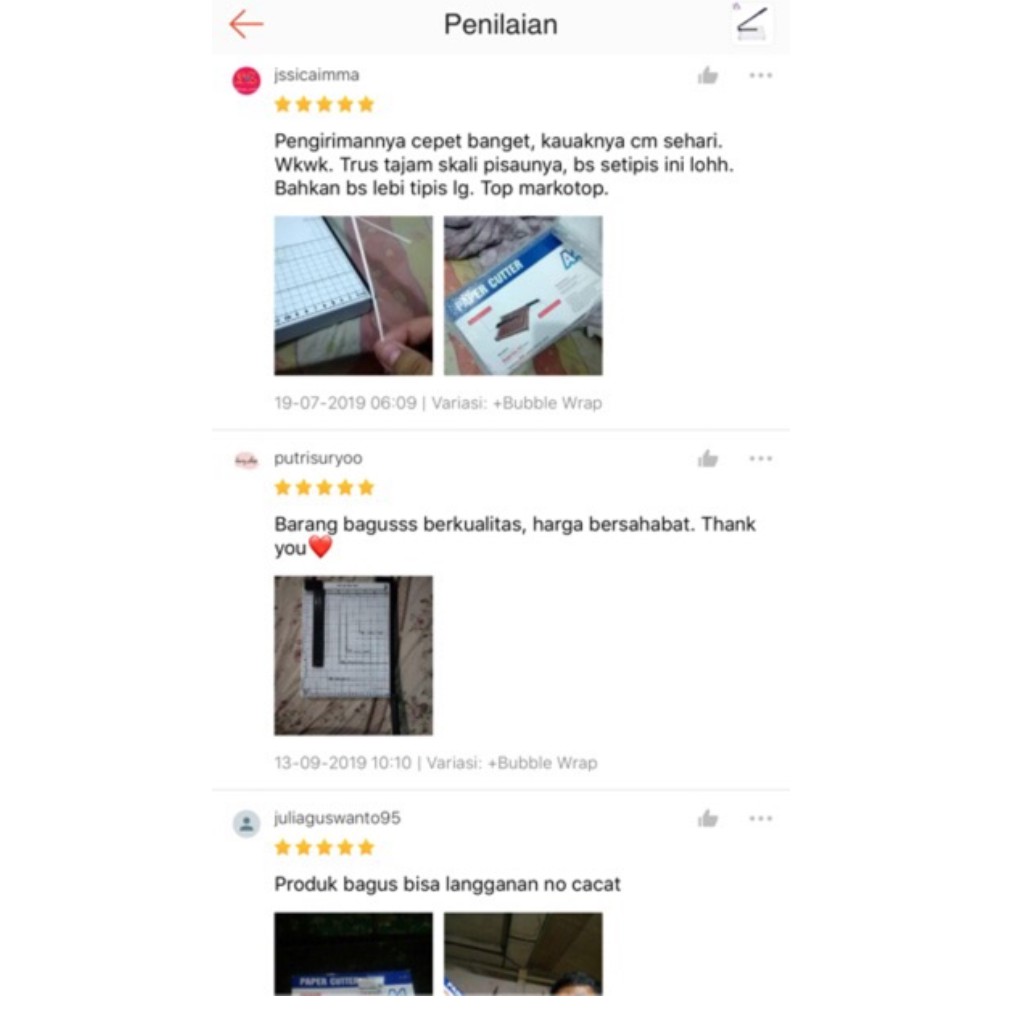This screenshot has height=1012, width=1012.
Task: Like juliaguswanto95's review with thumbs up
Action: click(x=708, y=819)
